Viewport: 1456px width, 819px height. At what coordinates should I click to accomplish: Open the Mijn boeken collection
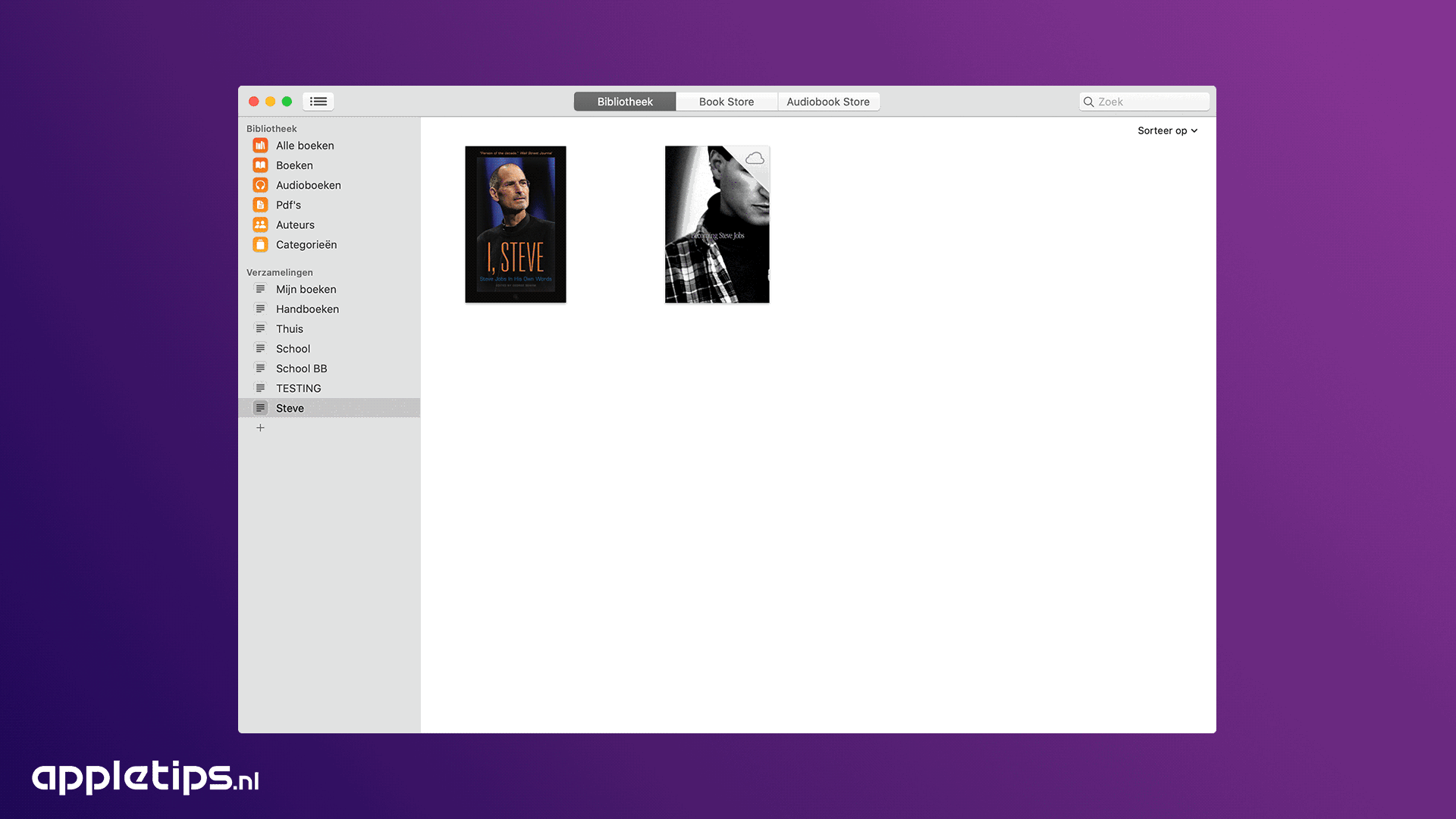(x=306, y=290)
